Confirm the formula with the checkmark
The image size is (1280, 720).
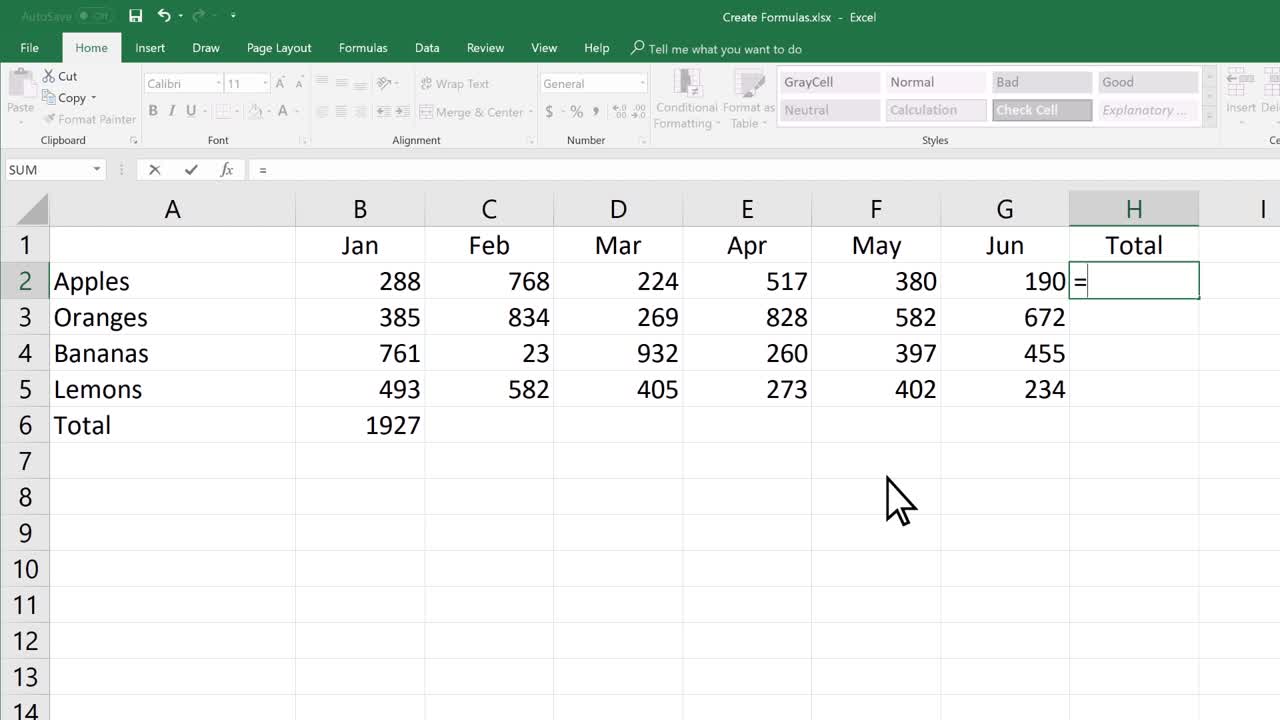[191, 170]
